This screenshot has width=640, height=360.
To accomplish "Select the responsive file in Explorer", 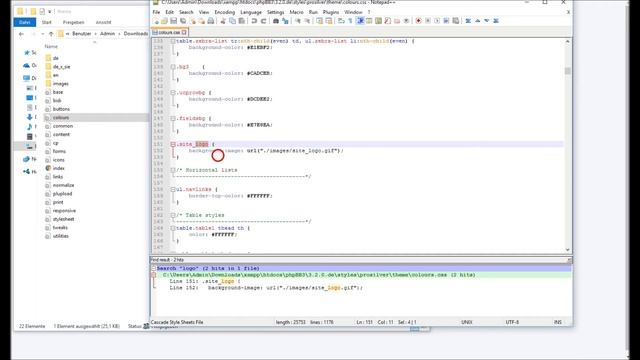I will (x=64, y=211).
